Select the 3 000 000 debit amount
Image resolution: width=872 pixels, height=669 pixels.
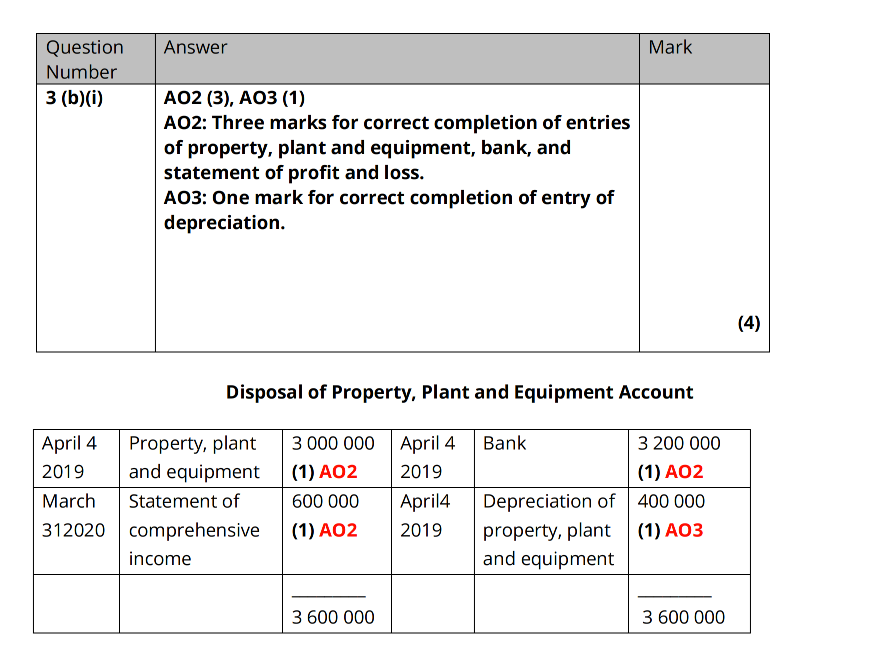coord(333,443)
